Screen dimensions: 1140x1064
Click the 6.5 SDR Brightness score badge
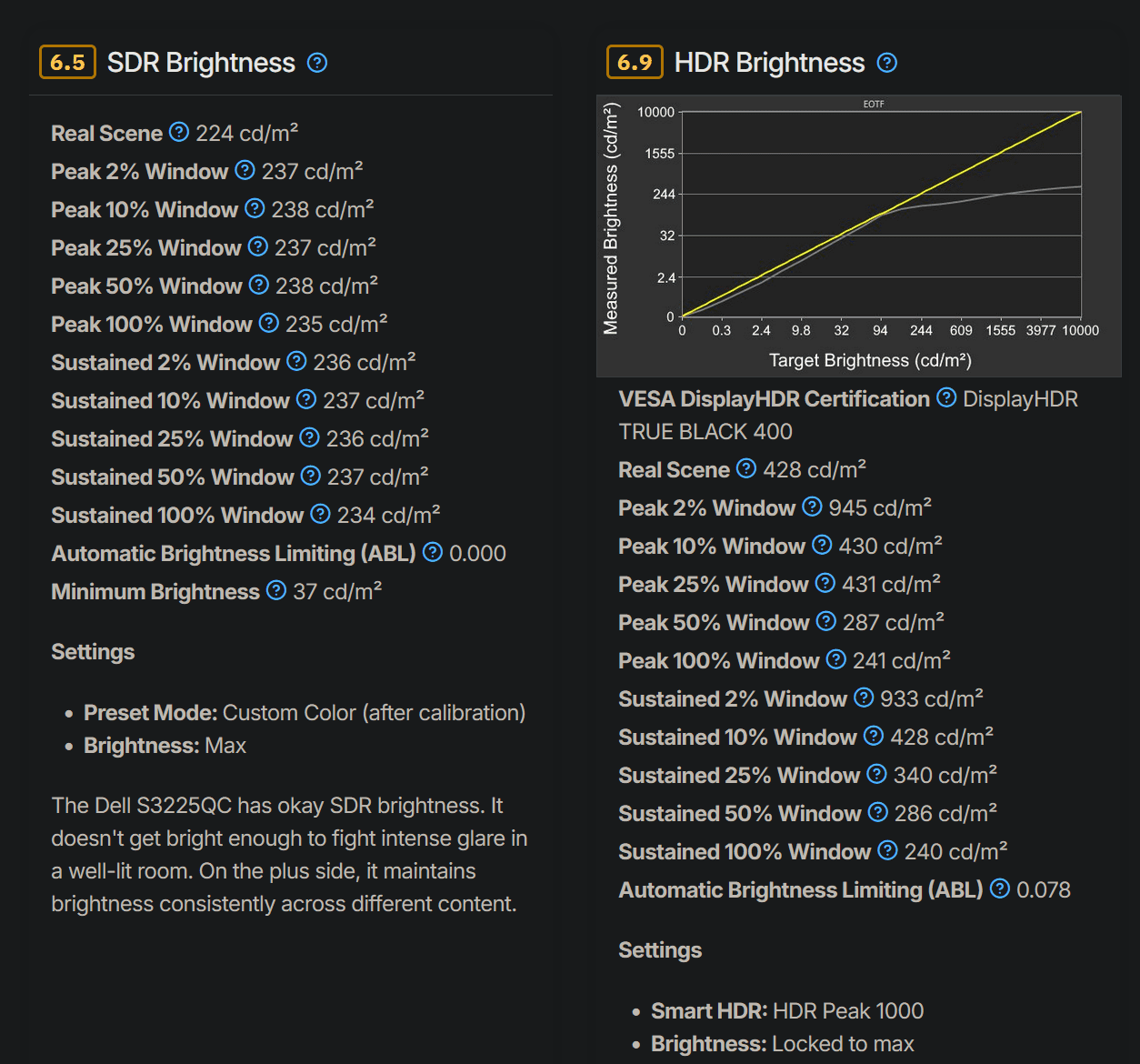[67, 63]
